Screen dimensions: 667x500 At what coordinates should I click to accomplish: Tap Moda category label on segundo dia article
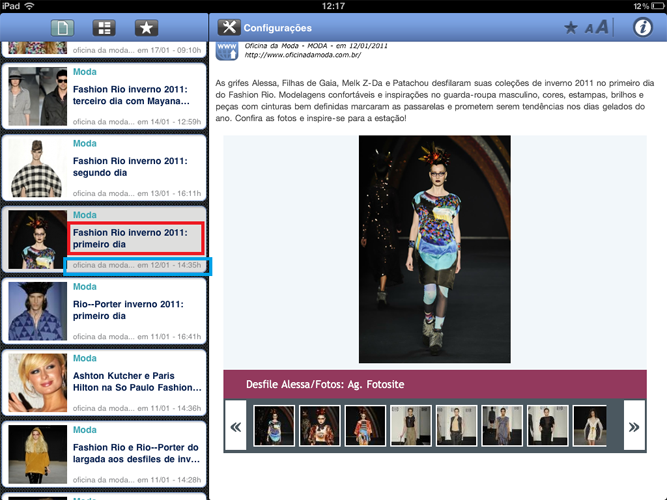coord(85,143)
